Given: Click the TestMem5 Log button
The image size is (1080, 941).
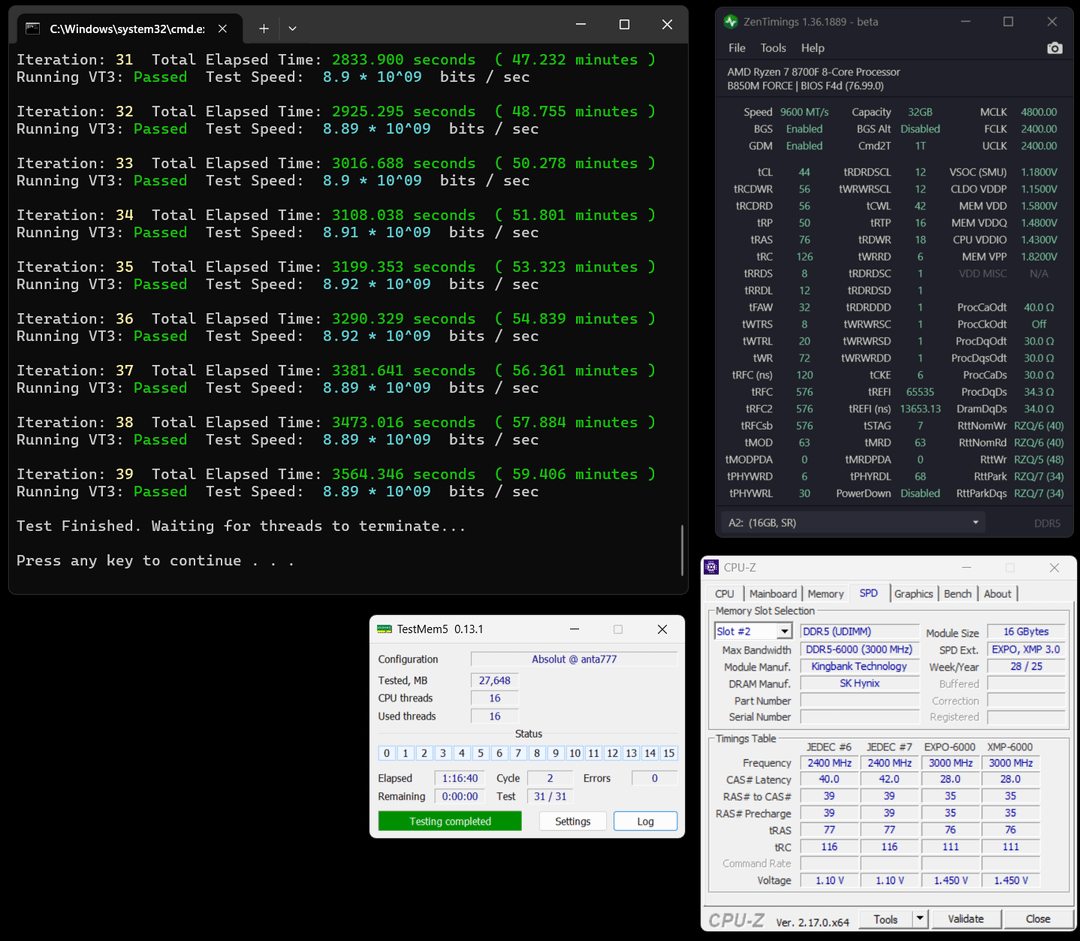Looking at the screenshot, I should point(645,821).
